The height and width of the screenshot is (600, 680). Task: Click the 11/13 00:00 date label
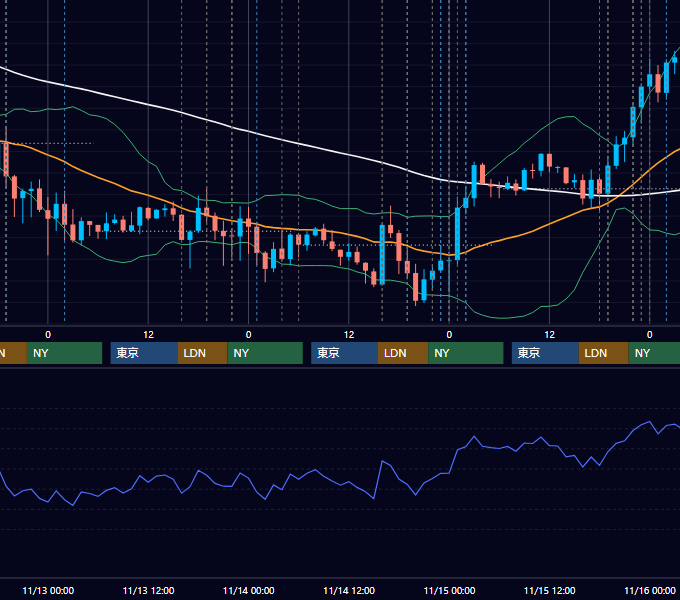coord(48,590)
